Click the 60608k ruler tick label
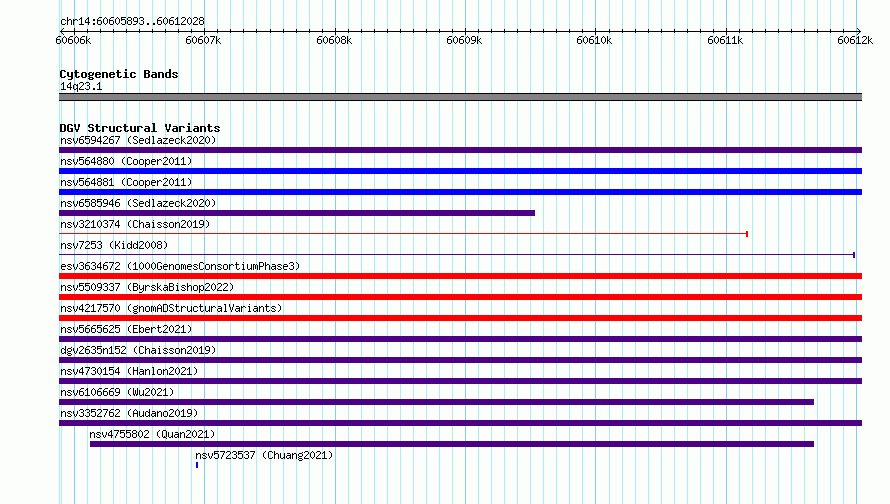Screen dimensions: 890x504 tap(334, 40)
